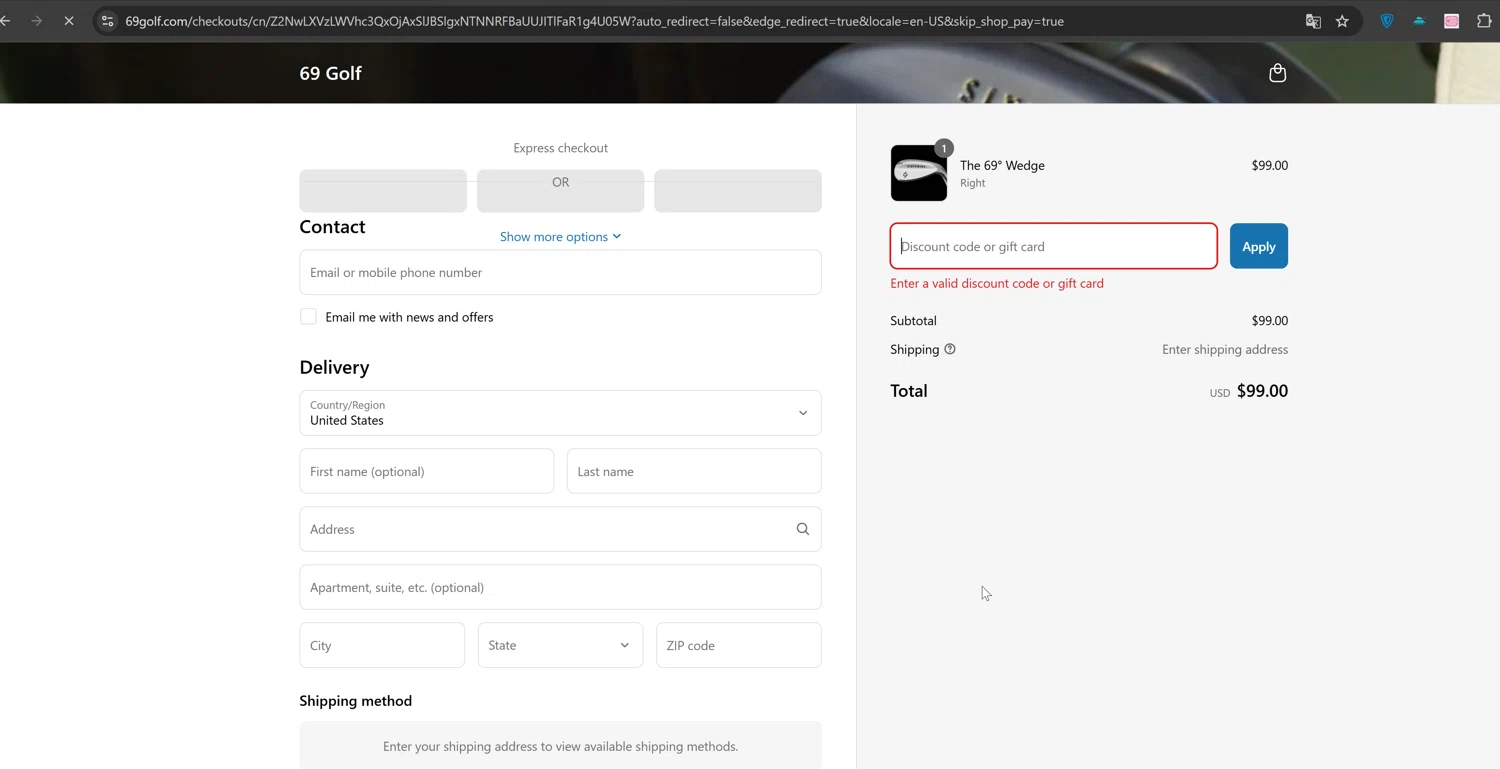
Task: Click the browser forward arrow
Action: pyautogui.click(x=37, y=21)
